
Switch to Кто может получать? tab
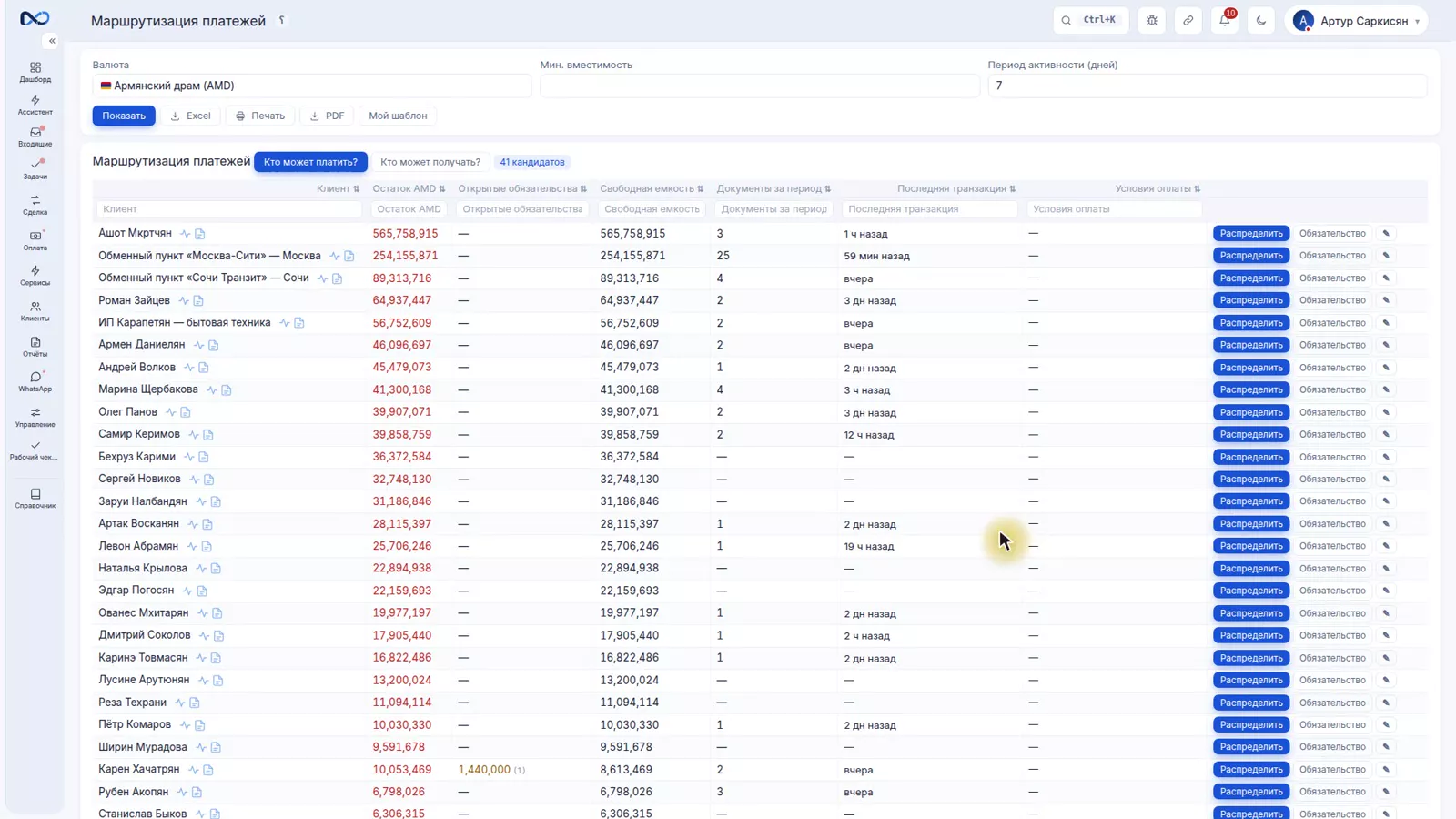click(430, 162)
